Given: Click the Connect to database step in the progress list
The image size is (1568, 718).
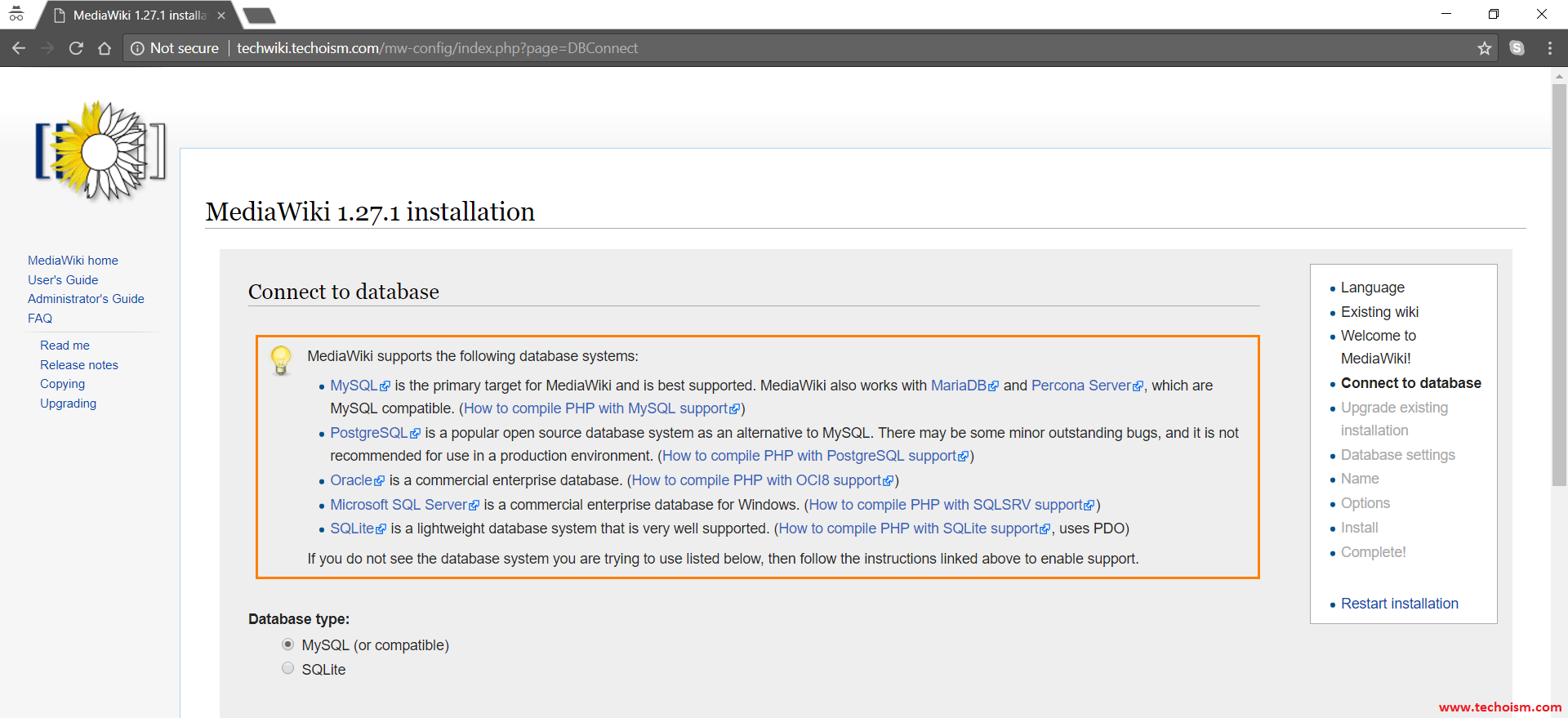Looking at the screenshot, I should (1410, 382).
